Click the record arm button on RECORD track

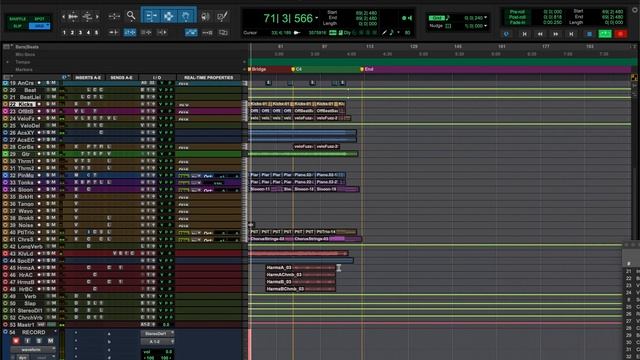point(16,341)
